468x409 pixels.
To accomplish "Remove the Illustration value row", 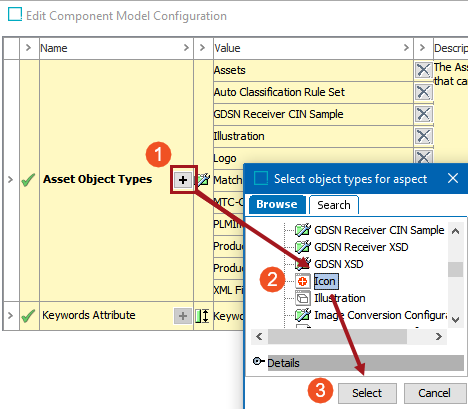I will click(423, 136).
